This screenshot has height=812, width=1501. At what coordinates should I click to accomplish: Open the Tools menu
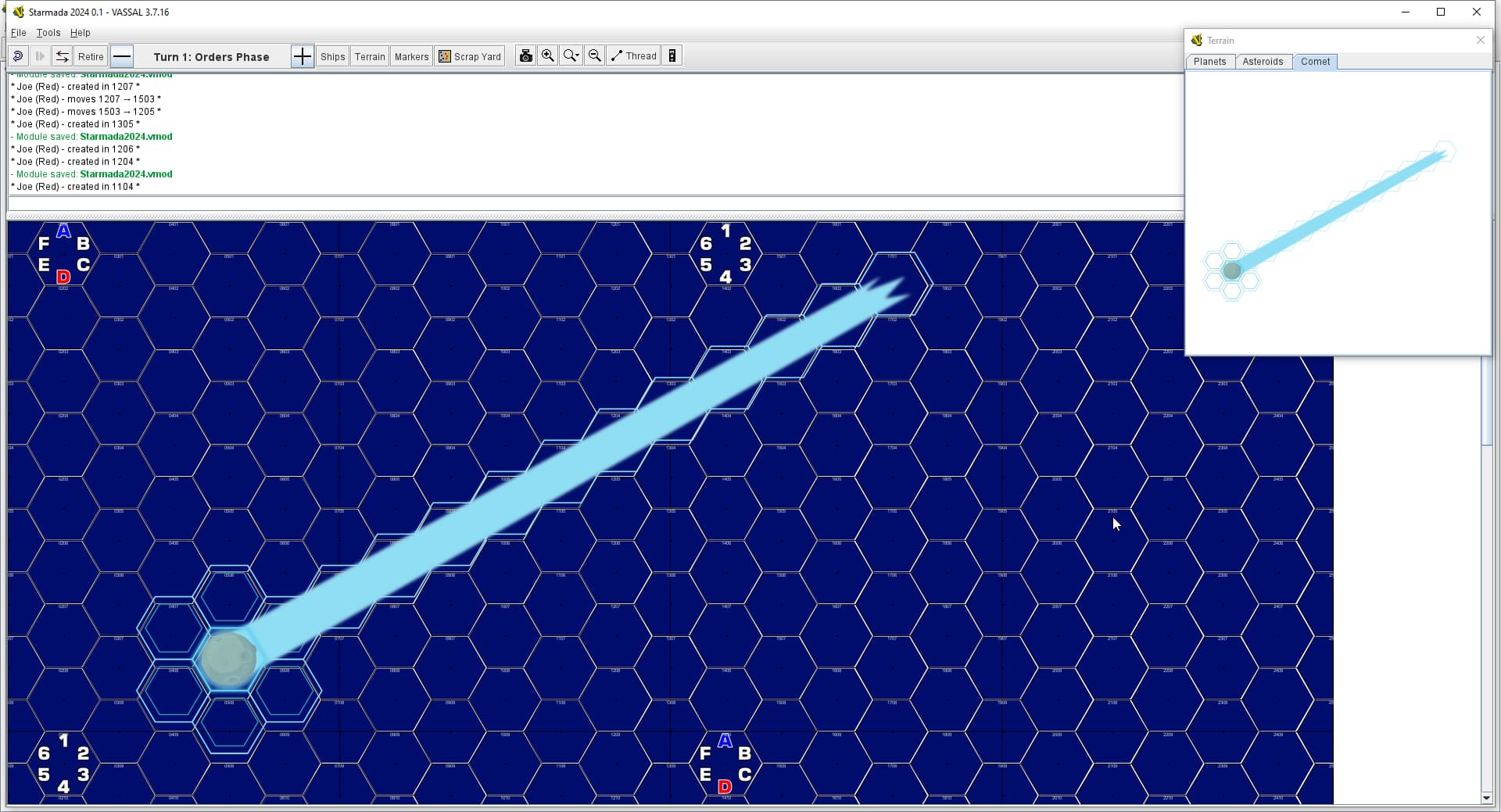coord(48,33)
